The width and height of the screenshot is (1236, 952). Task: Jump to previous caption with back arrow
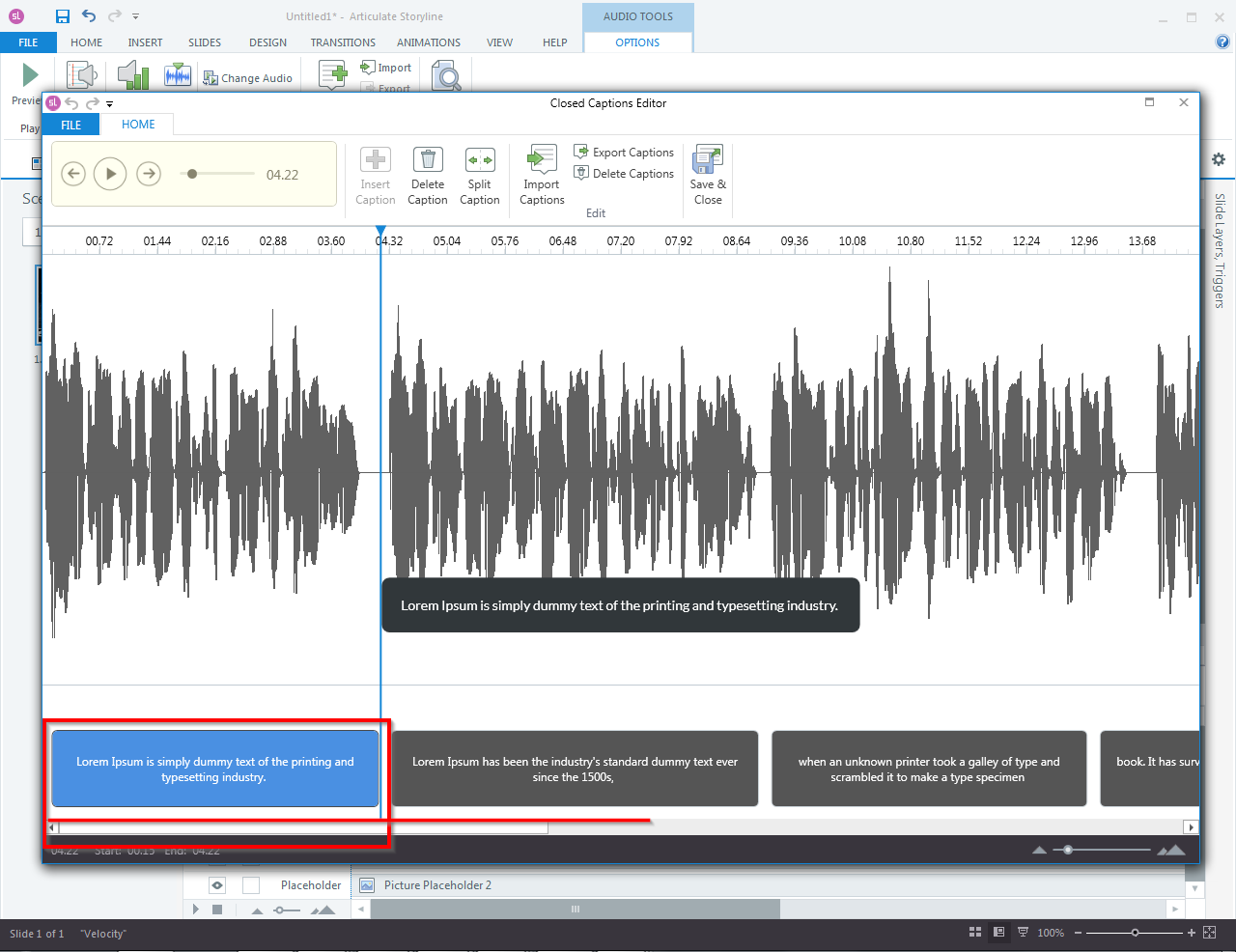[x=73, y=174]
